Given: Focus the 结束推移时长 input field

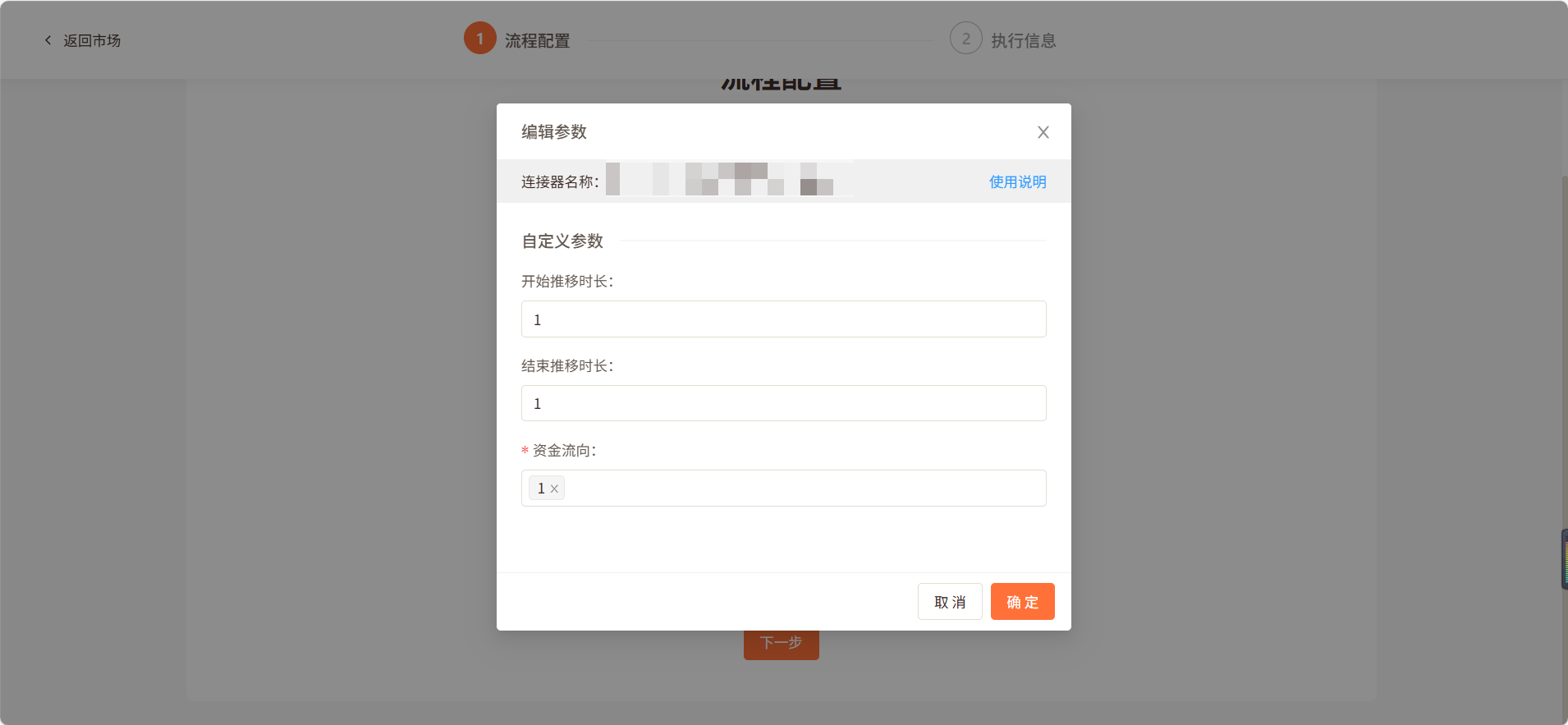Looking at the screenshot, I should point(783,403).
